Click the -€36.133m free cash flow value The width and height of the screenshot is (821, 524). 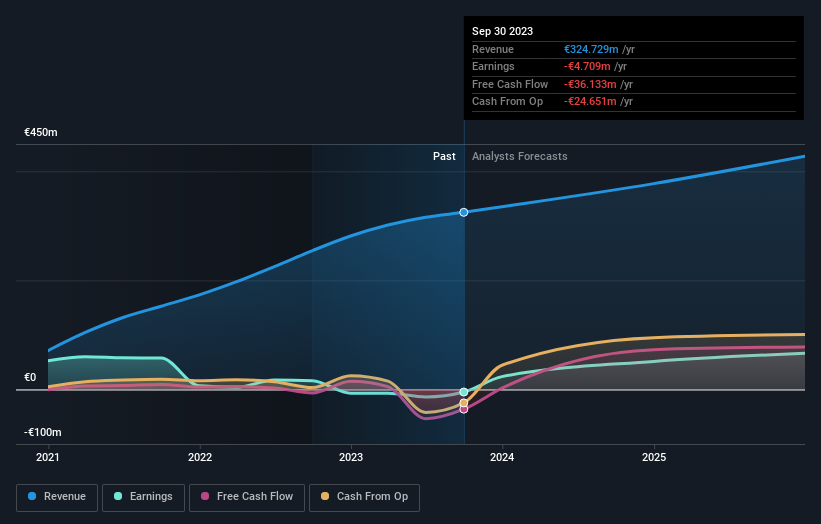click(590, 84)
